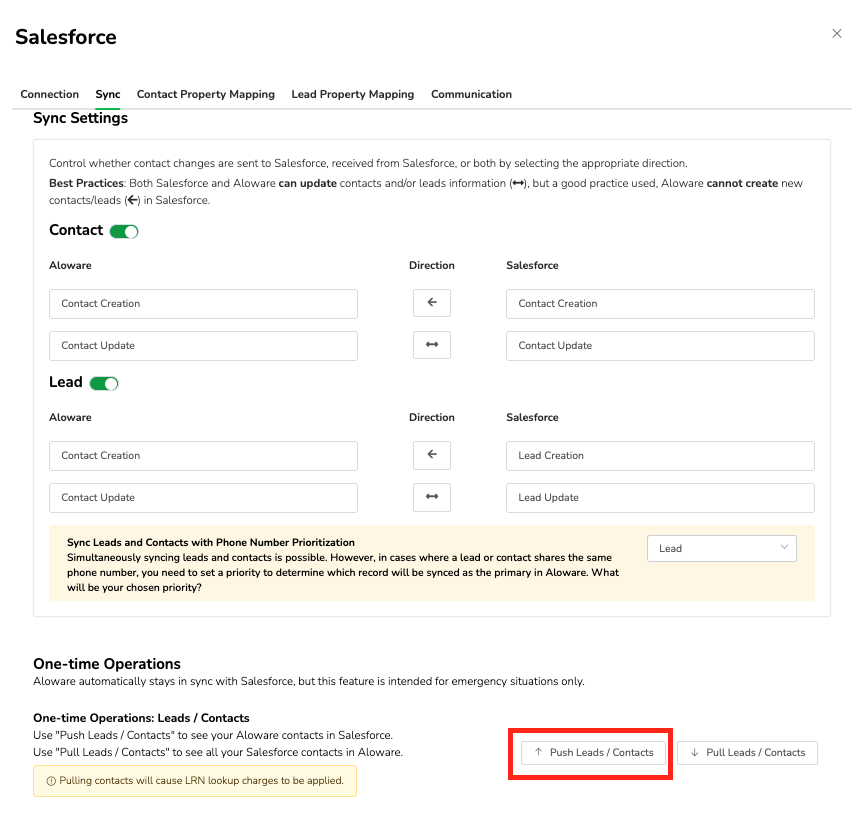The width and height of the screenshot is (860, 817).
Task: Click "One-time Operations: Leads / Contacts" subheading
Action: click(x=141, y=718)
